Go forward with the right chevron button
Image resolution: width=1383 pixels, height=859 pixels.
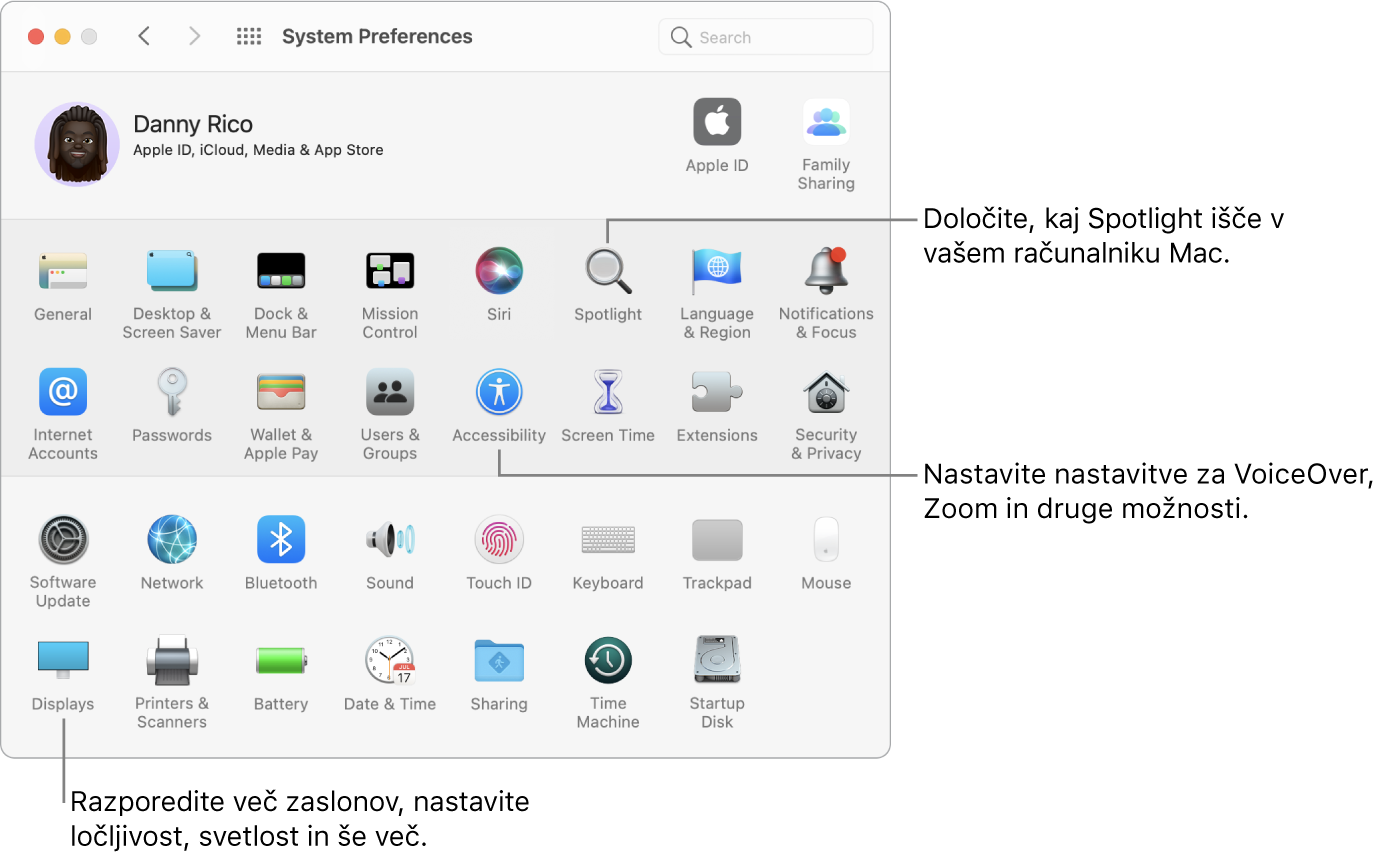pos(194,37)
